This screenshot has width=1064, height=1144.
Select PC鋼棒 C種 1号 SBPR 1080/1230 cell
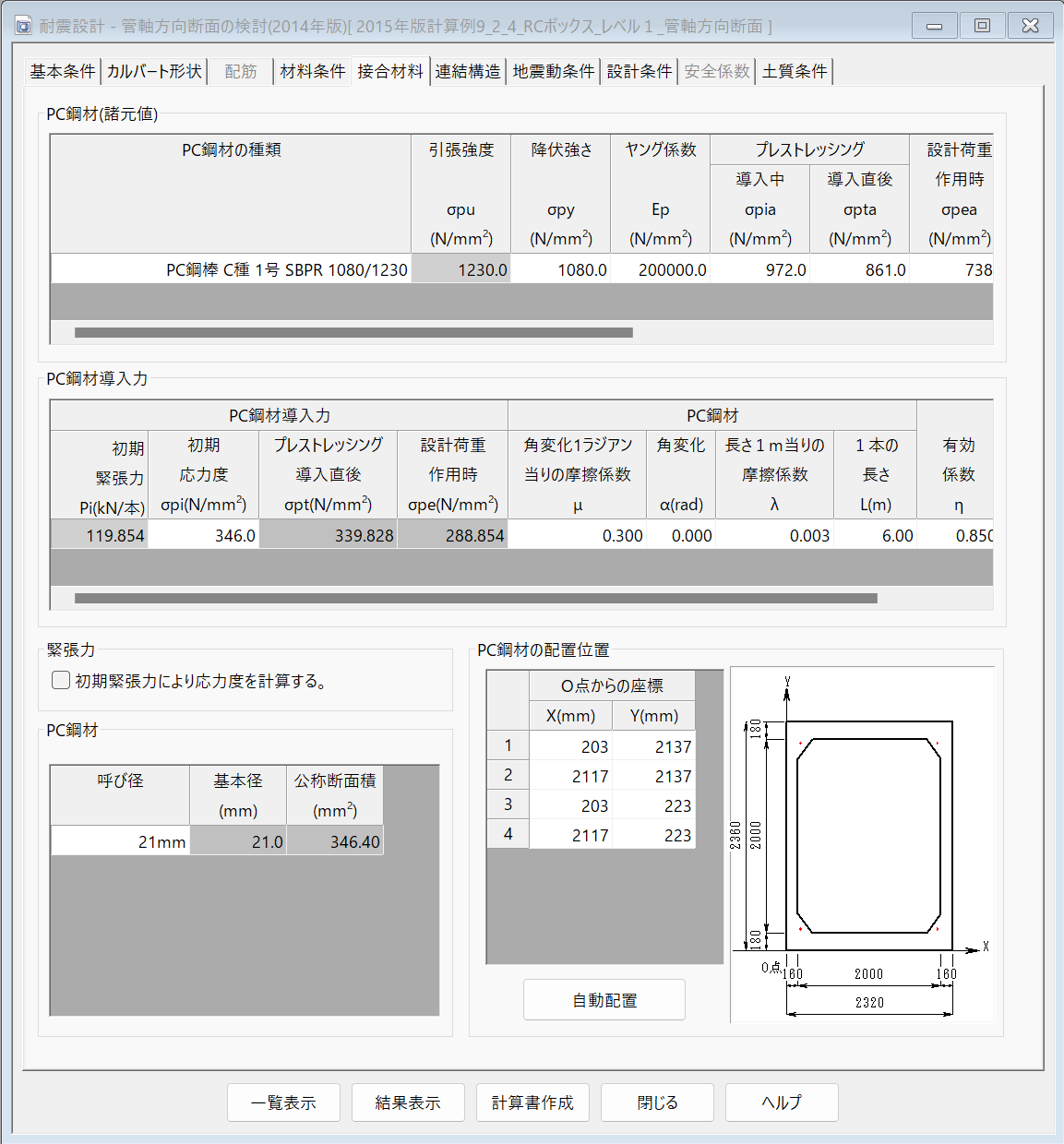click(231, 269)
